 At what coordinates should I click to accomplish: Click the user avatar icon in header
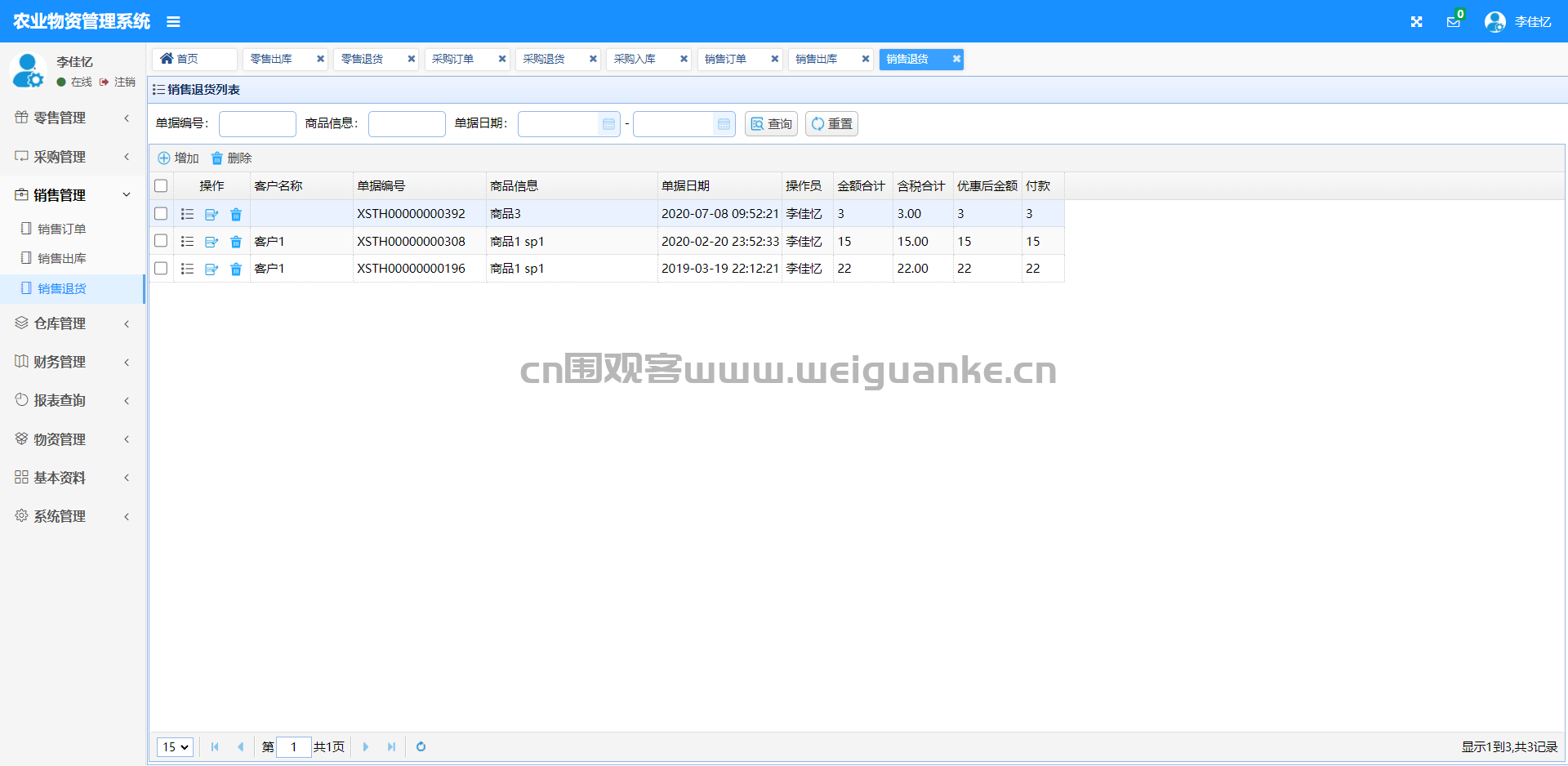pyautogui.click(x=1495, y=22)
